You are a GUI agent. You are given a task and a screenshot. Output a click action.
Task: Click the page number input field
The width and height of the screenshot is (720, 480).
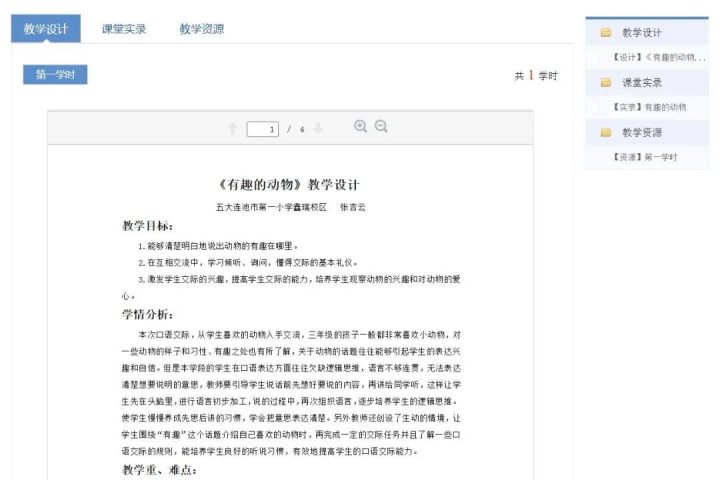click(x=263, y=129)
